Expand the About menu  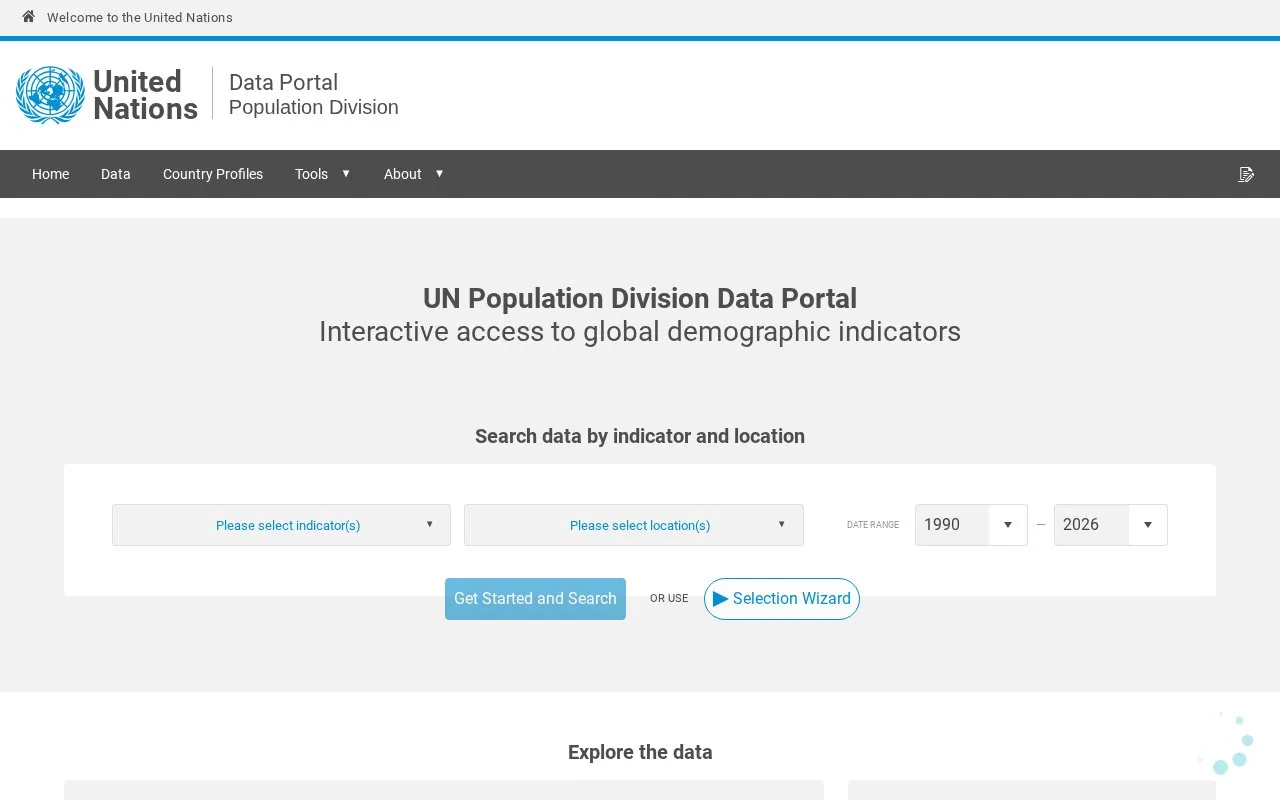(413, 174)
